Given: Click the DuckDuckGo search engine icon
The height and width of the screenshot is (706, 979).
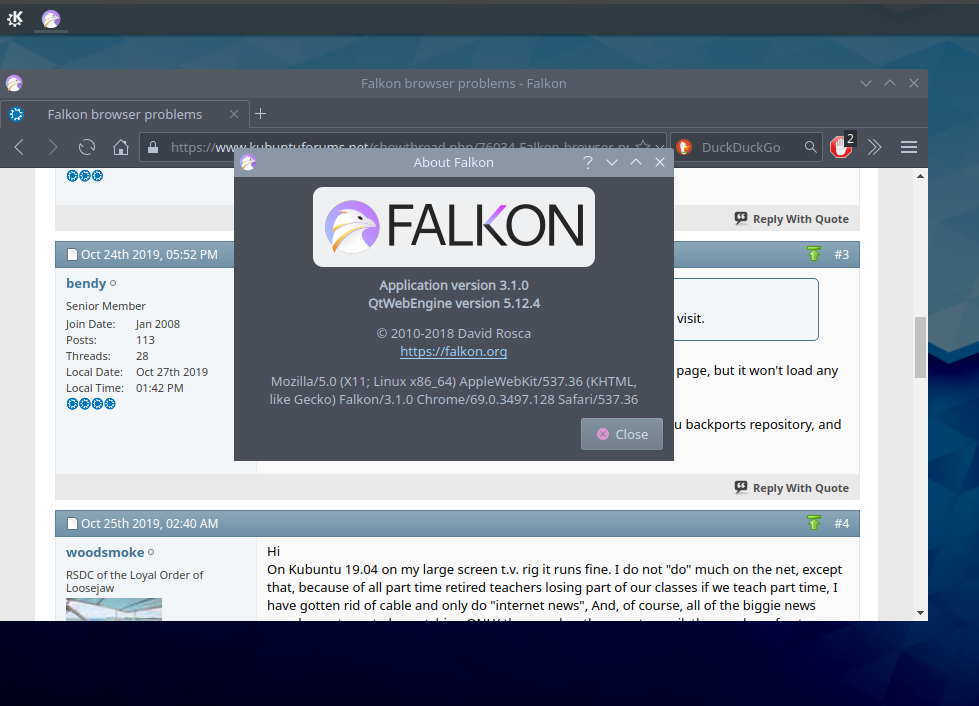Looking at the screenshot, I should (684, 147).
